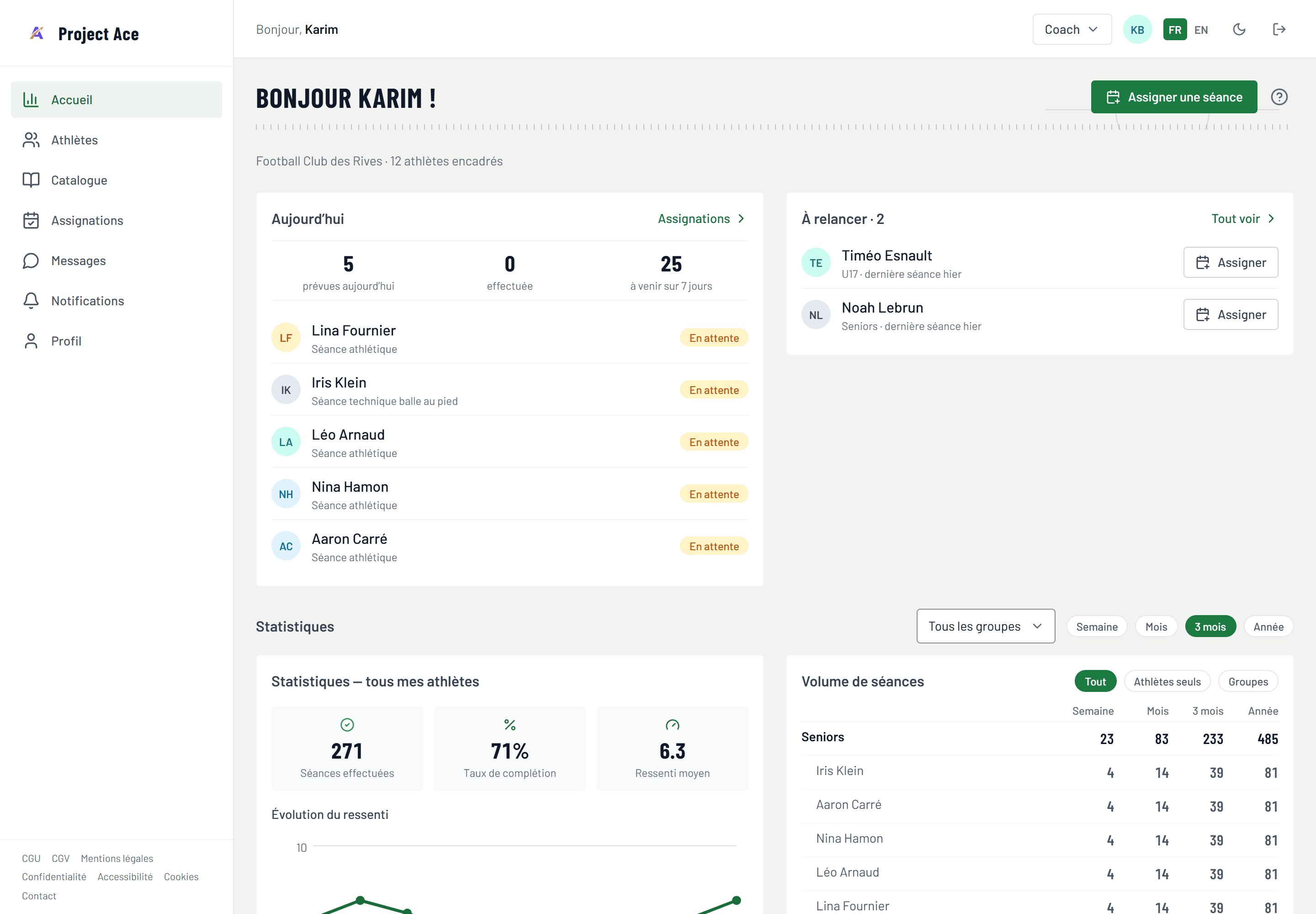The height and width of the screenshot is (914, 1316).
Task: Click the Séances effectuées checkmark icon
Action: pyautogui.click(x=347, y=725)
